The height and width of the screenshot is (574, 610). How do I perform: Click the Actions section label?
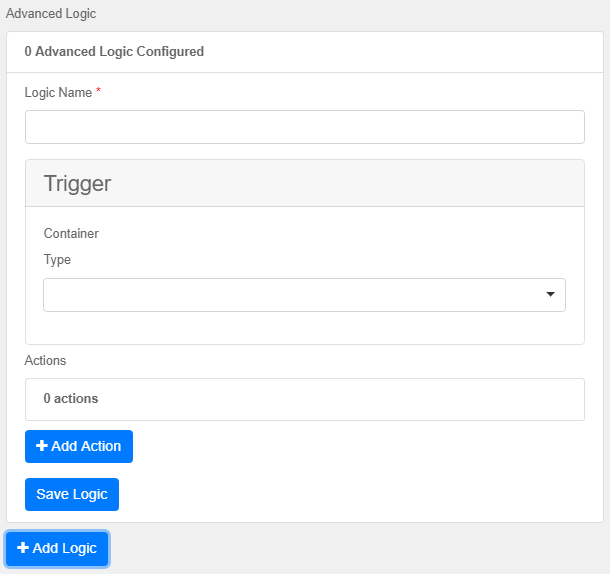point(45,360)
